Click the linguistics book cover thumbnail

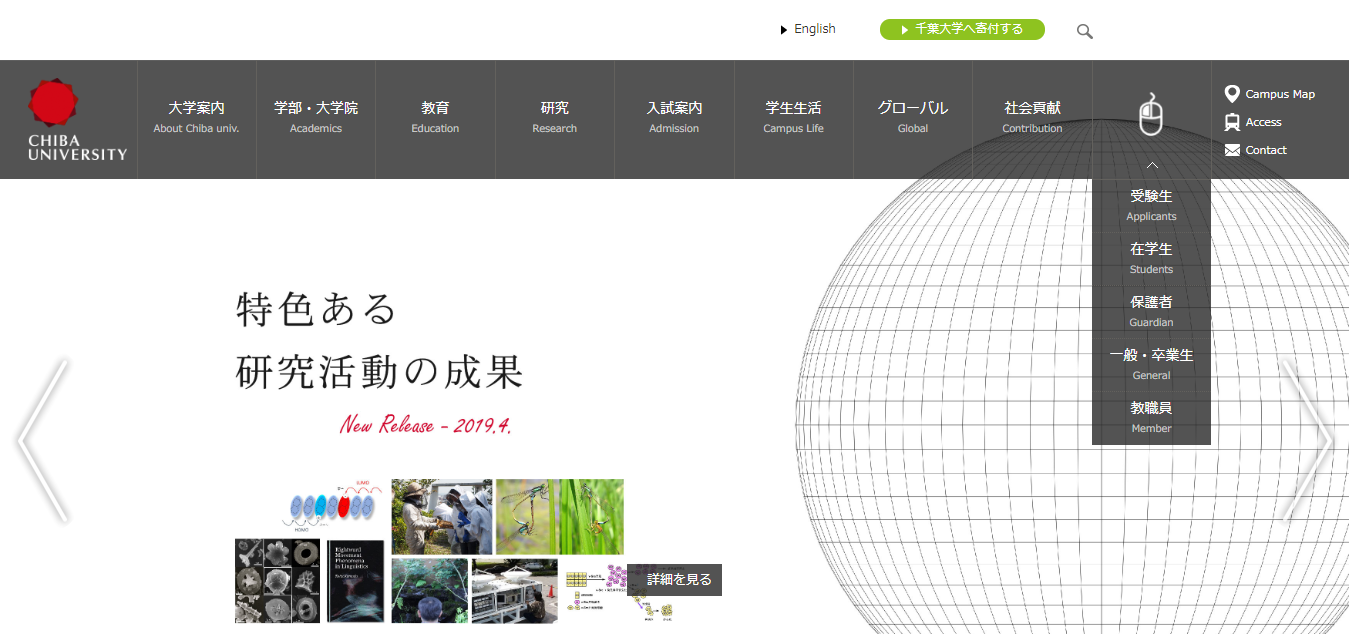click(355, 581)
